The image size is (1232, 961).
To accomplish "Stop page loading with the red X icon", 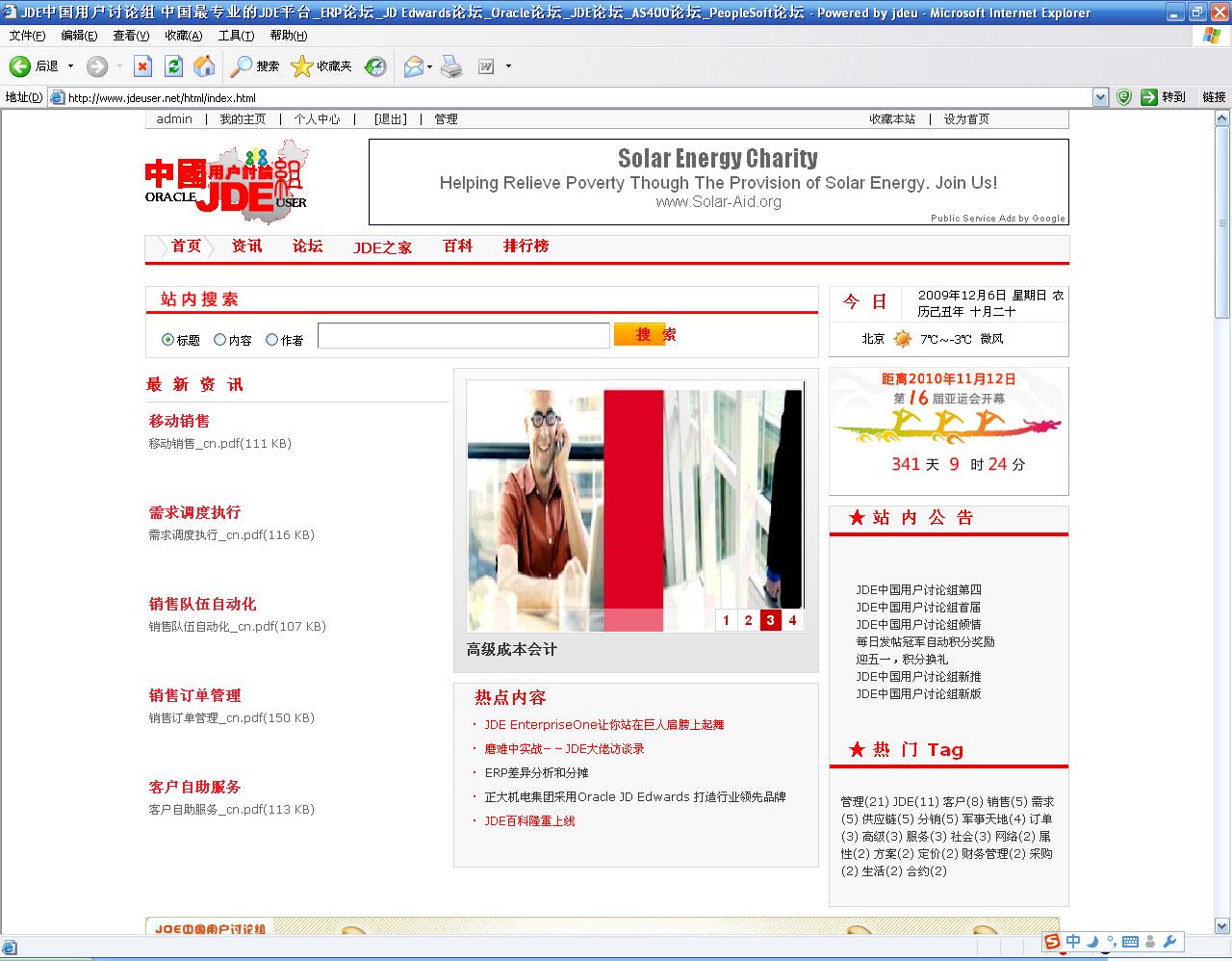I will pyautogui.click(x=142, y=66).
